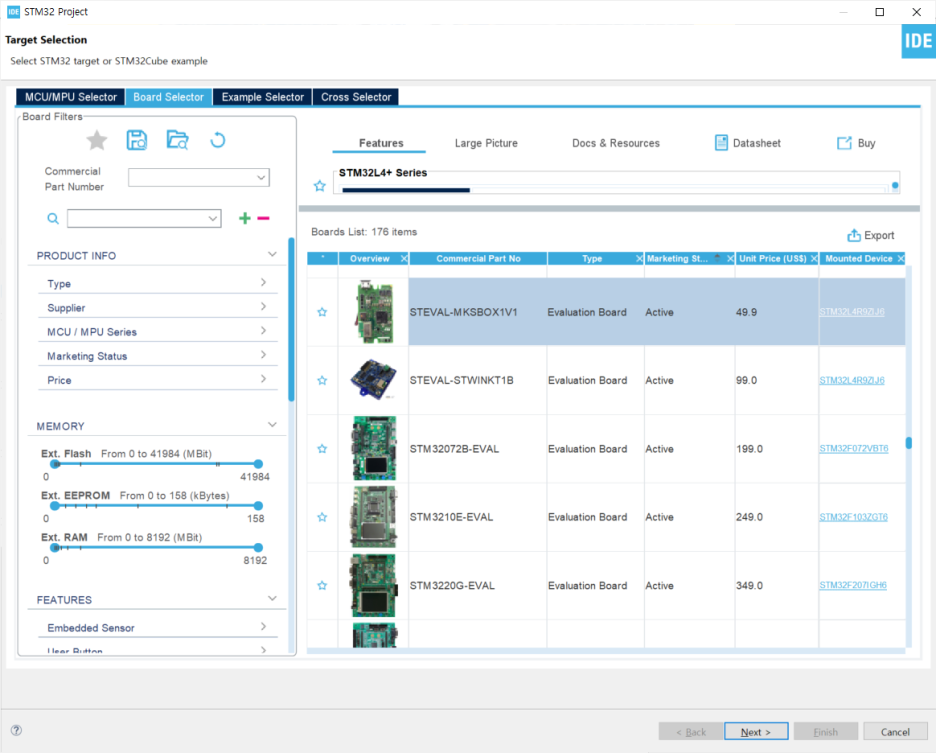Favorite the STM32L4+ Series star

(x=320, y=186)
